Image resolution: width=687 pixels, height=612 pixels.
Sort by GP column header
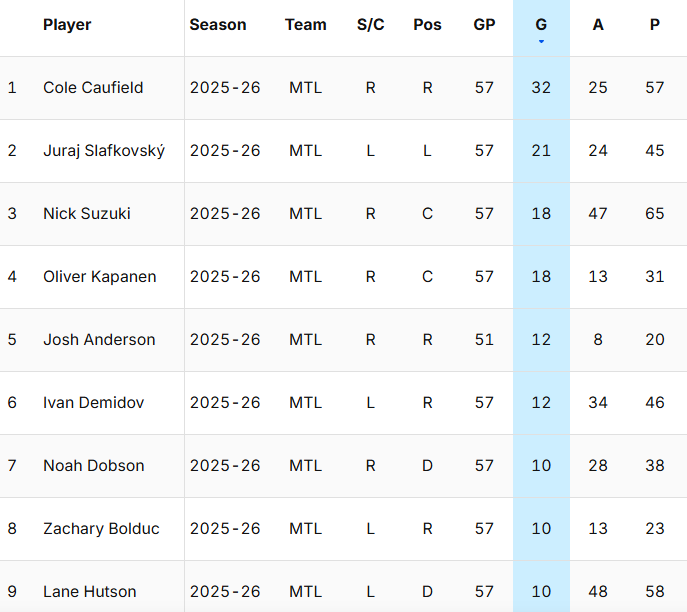[x=484, y=24]
